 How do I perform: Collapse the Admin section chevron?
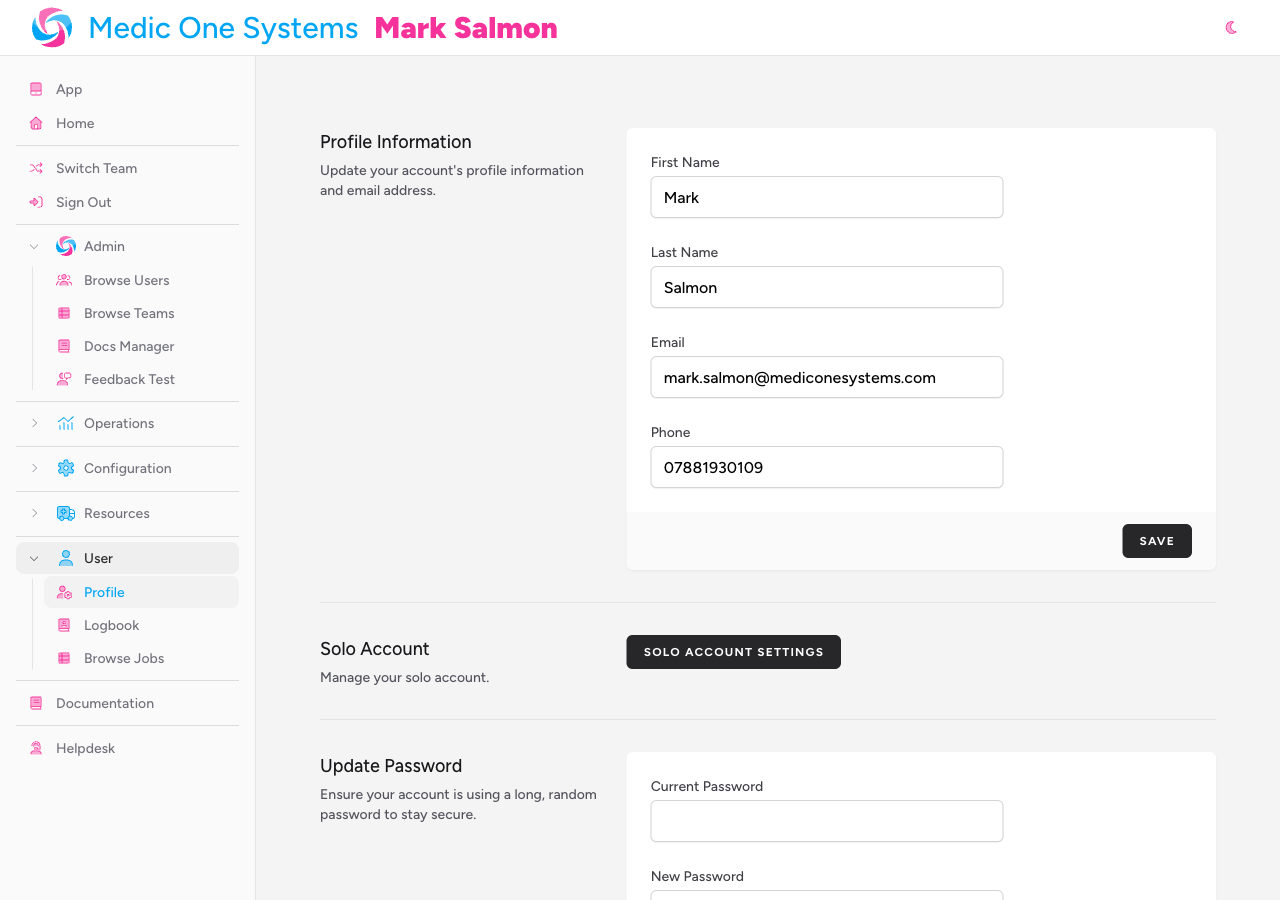[x=33, y=246]
